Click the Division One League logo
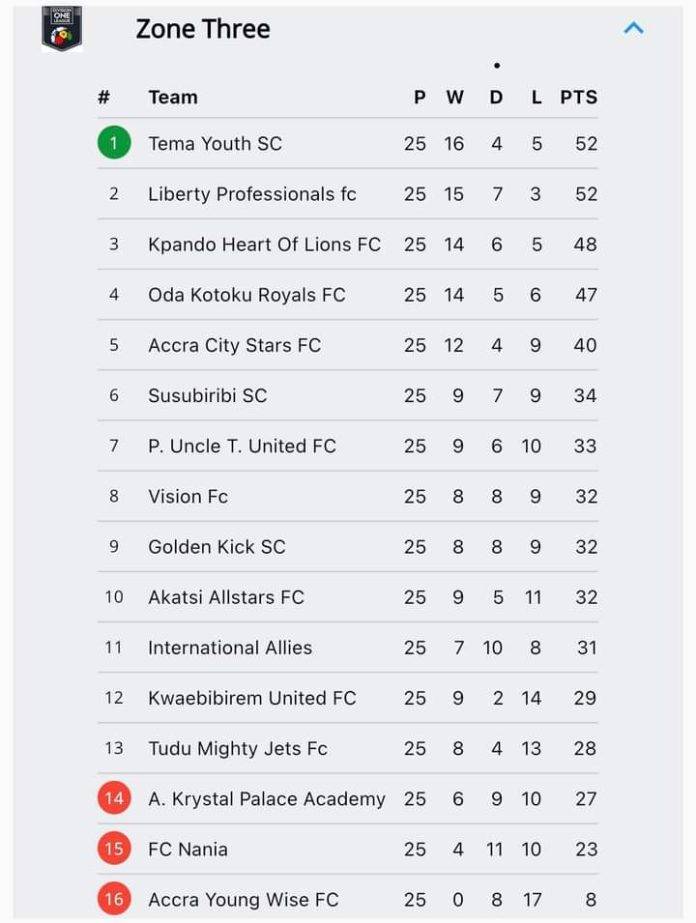The height and width of the screenshot is (923, 696). 62,28
